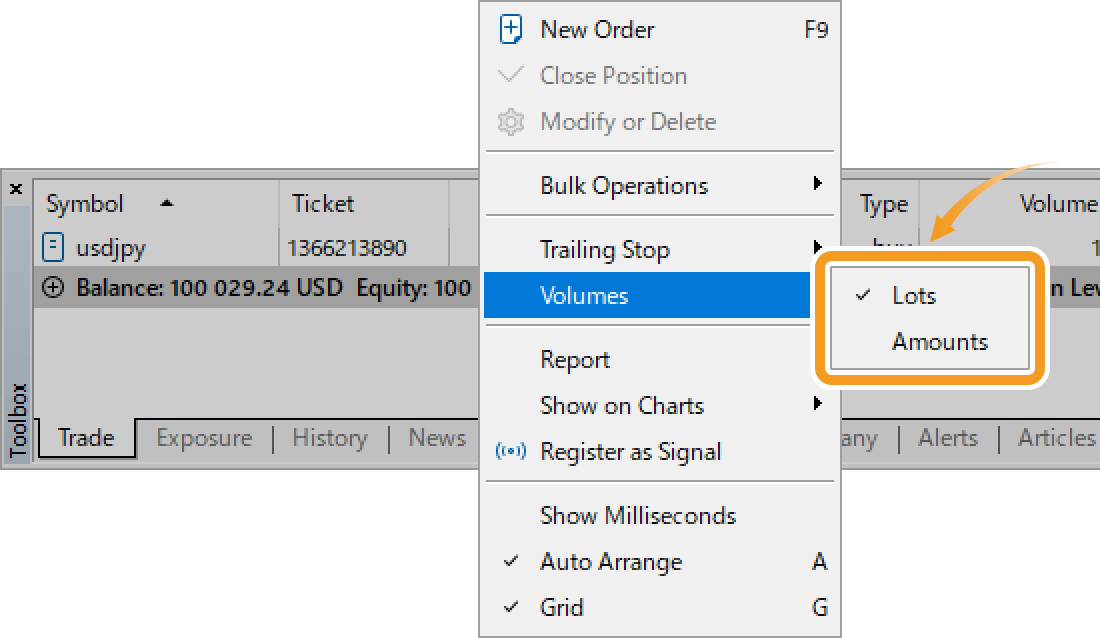Toggle the Auto Arrange option

659,561
